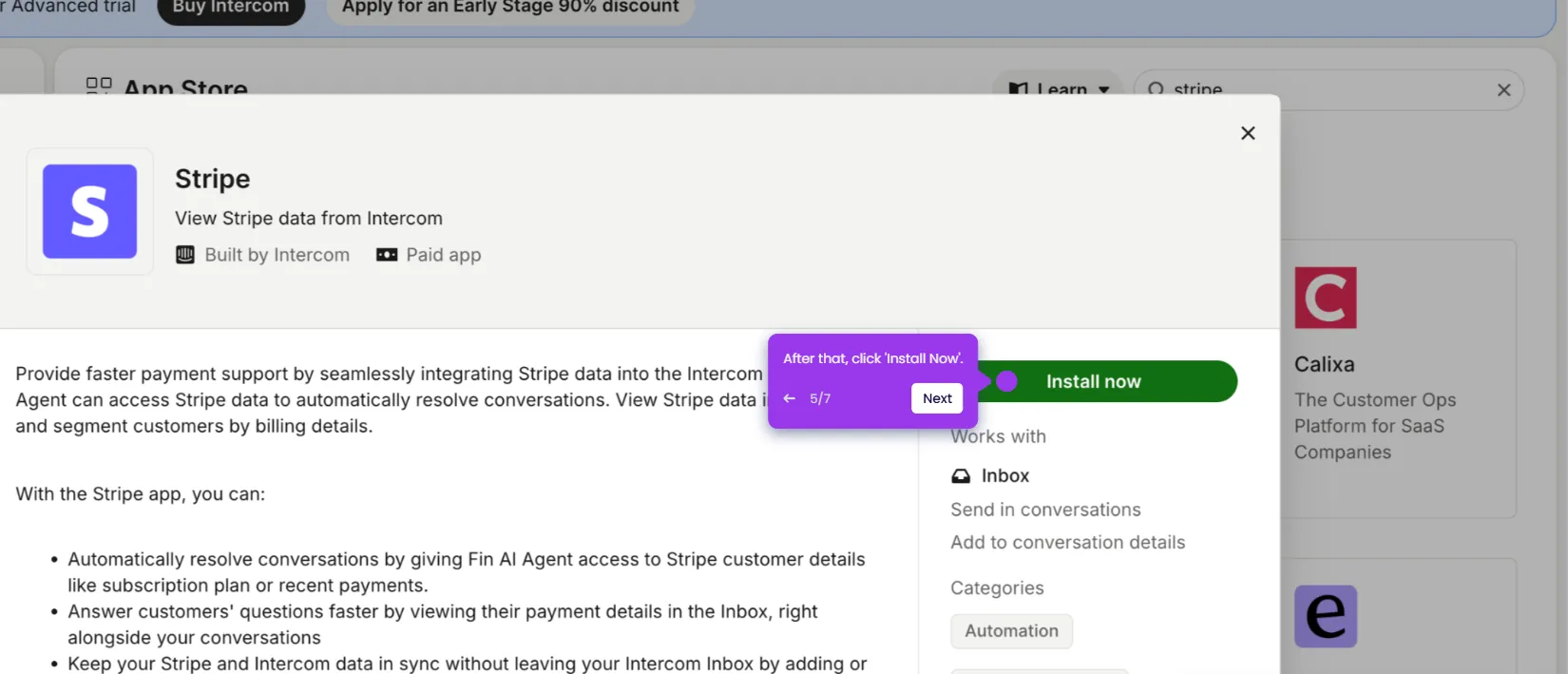Click 'Add to conversation details' text

click(1068, 542)
